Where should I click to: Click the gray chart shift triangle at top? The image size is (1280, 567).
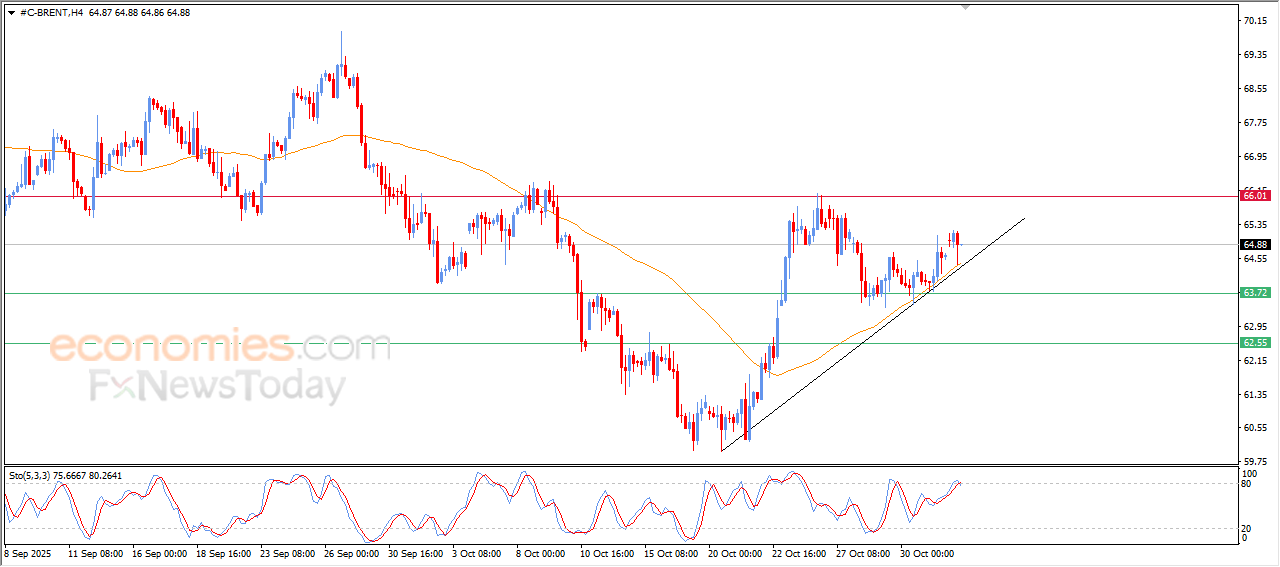tap(965, 6)
